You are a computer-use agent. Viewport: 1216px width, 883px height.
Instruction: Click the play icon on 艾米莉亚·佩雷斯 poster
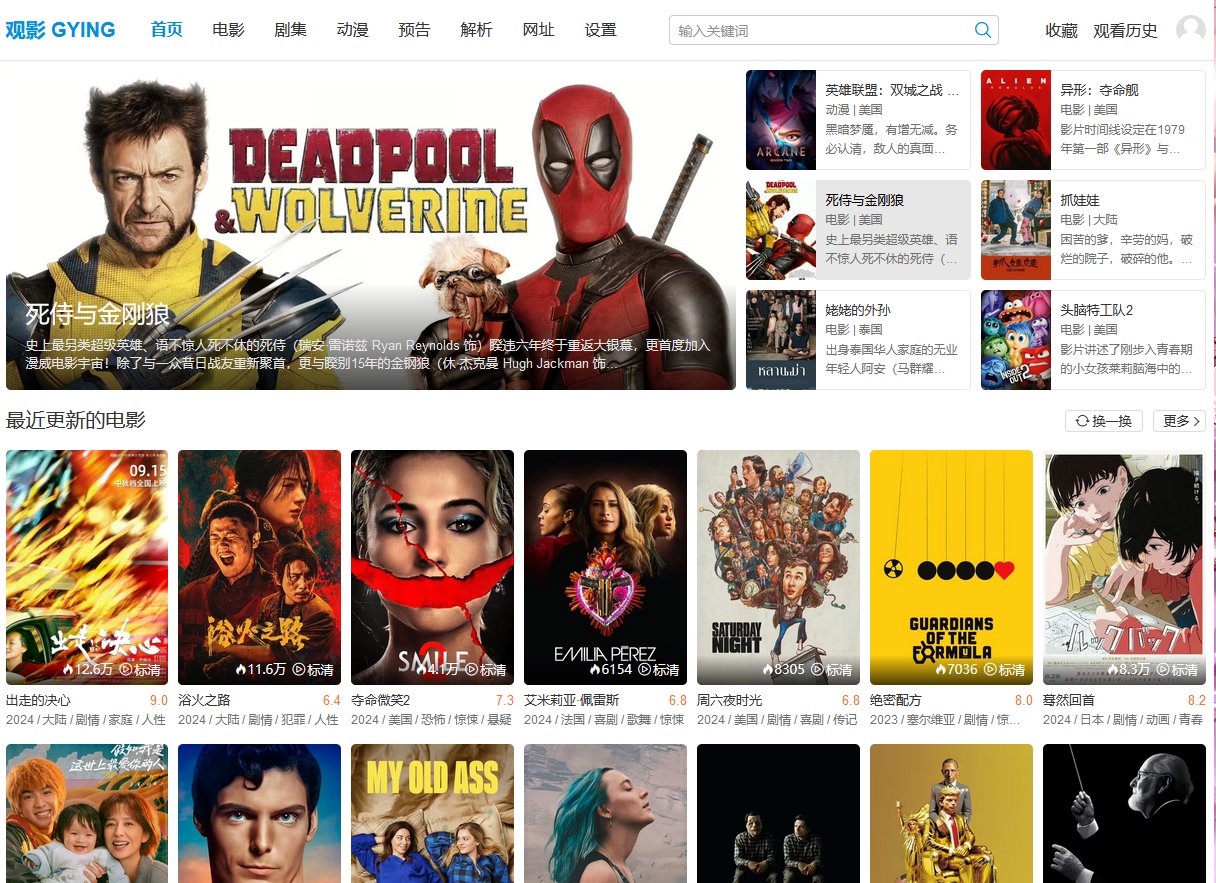pos(645,669)
